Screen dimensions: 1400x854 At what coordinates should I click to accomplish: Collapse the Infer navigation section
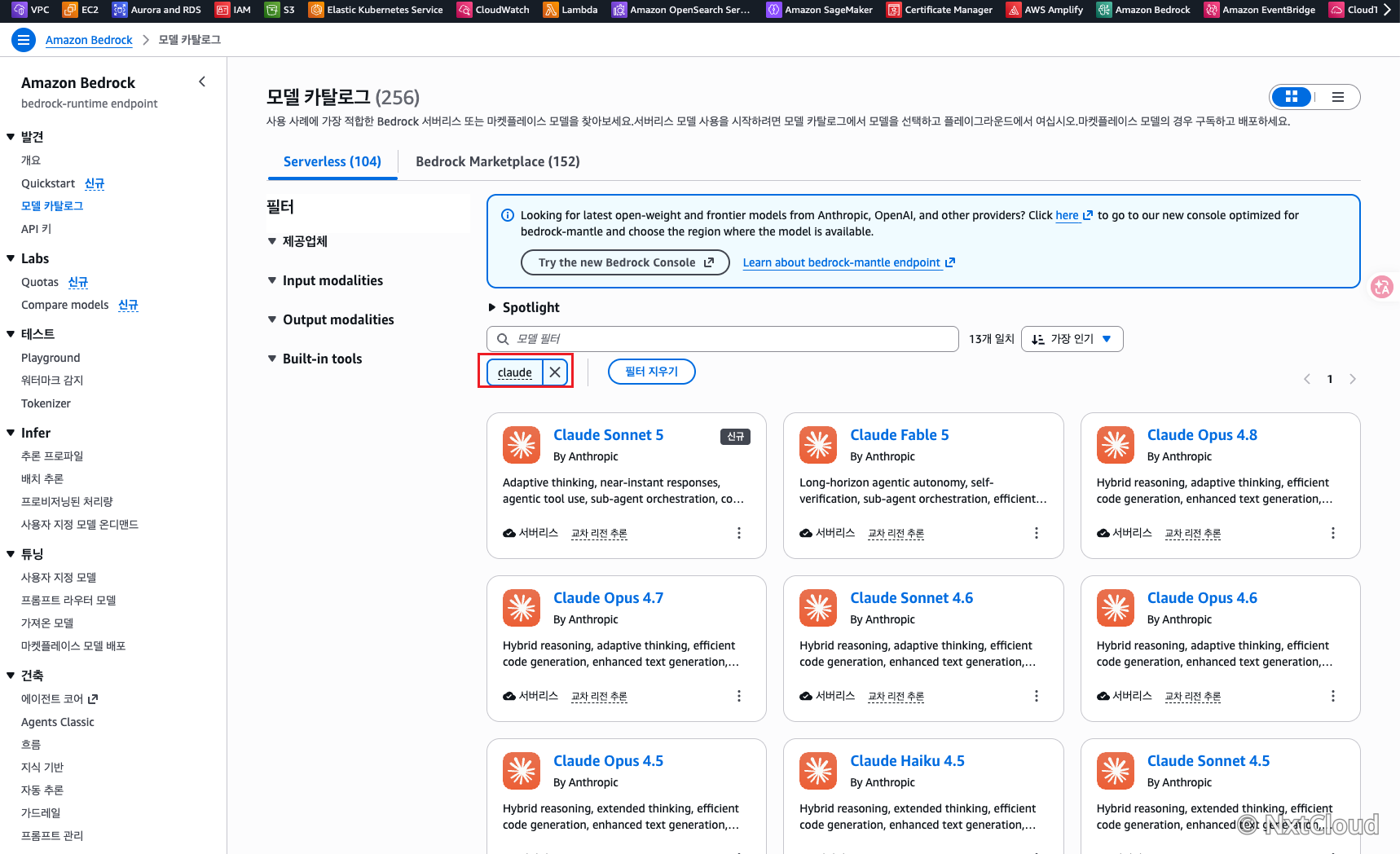point(11,433)
